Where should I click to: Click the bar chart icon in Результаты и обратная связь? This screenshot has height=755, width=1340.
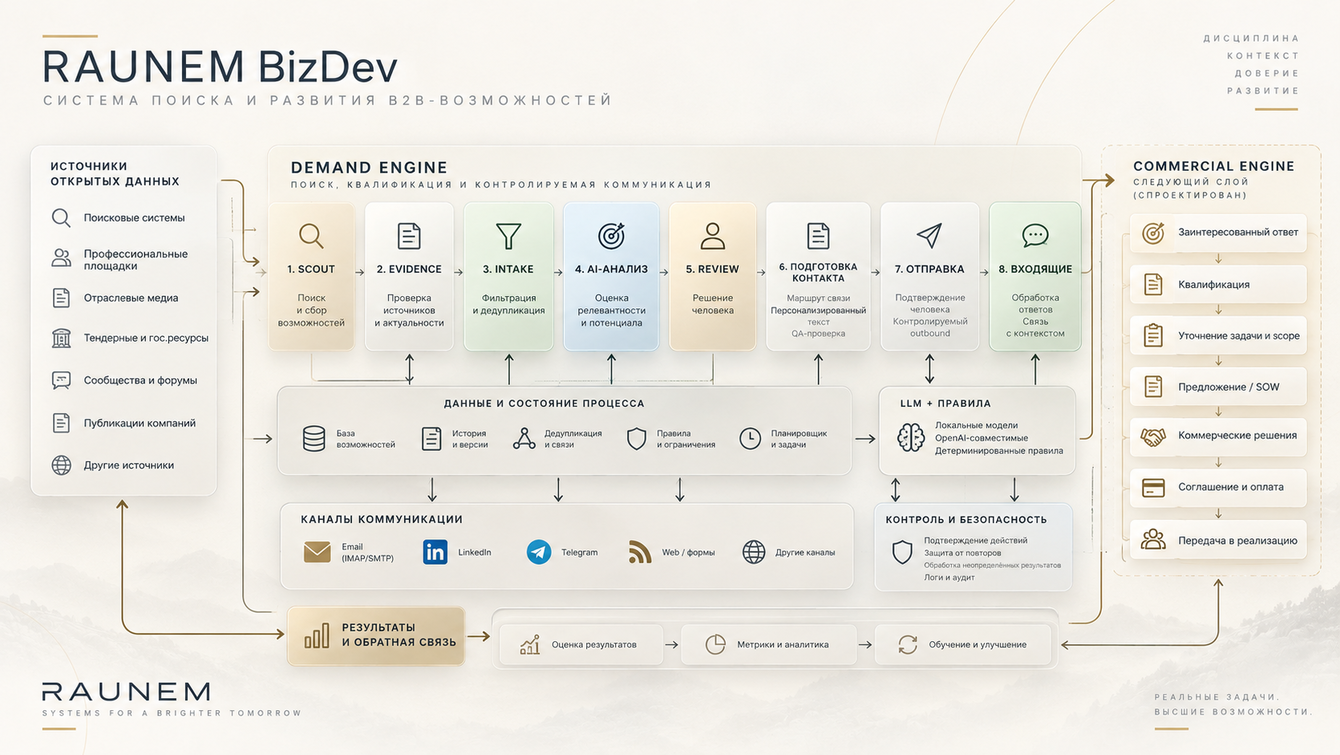(x=317, y=636)
